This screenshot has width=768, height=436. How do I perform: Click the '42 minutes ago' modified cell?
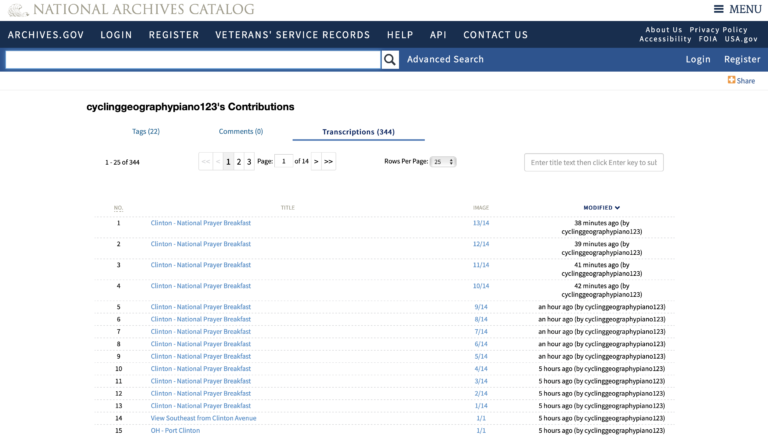(601, 291)
